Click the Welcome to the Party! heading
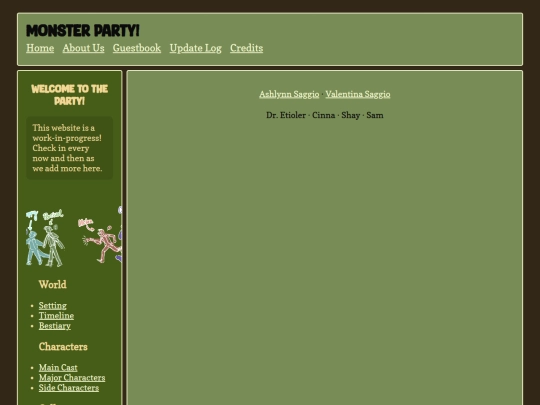The height and width of the screenshot is (405, 540). 70,95
